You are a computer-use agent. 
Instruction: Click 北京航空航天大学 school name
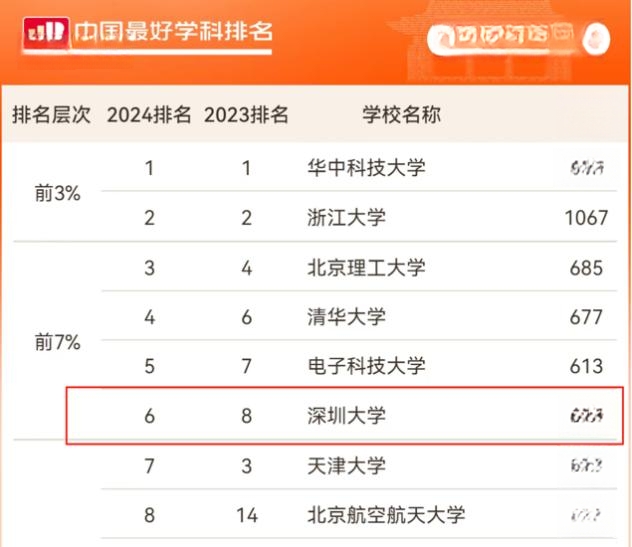pos(386,515)
